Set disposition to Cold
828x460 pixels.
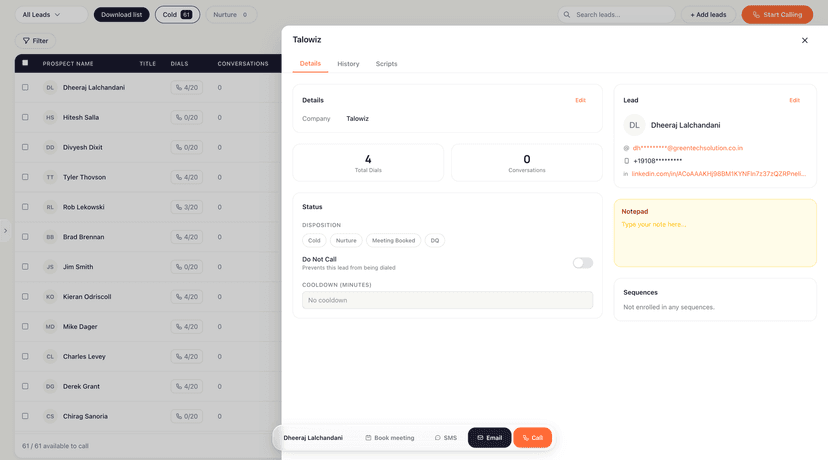[x=314, y=240]
